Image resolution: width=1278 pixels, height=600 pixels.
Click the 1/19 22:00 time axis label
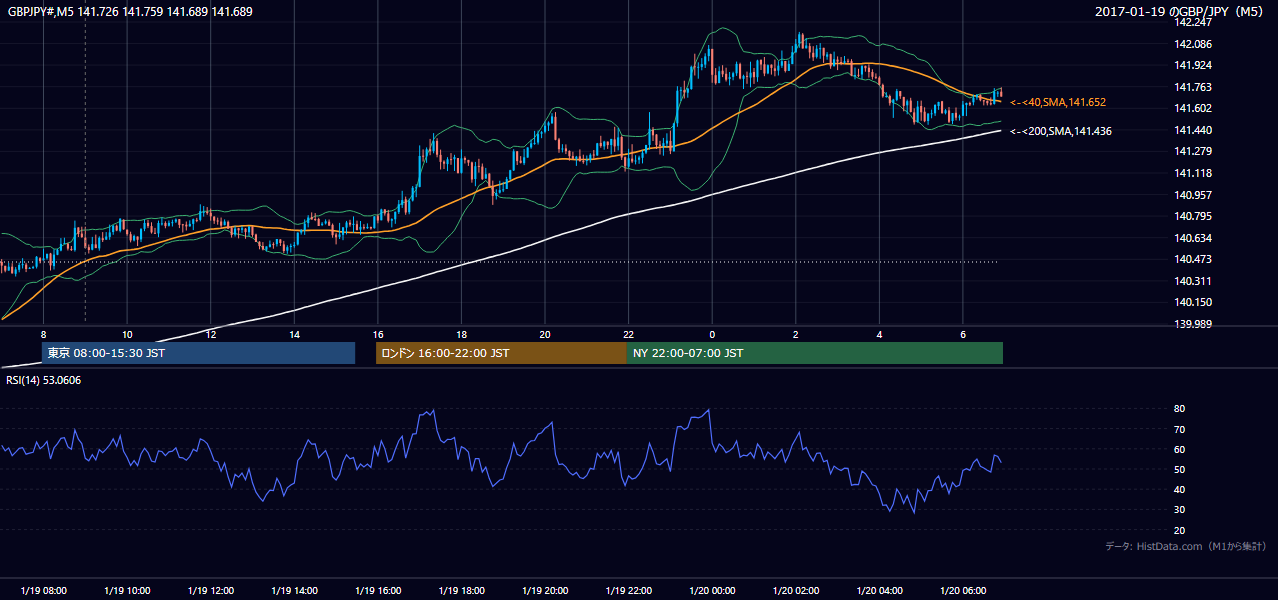point(628,591)
